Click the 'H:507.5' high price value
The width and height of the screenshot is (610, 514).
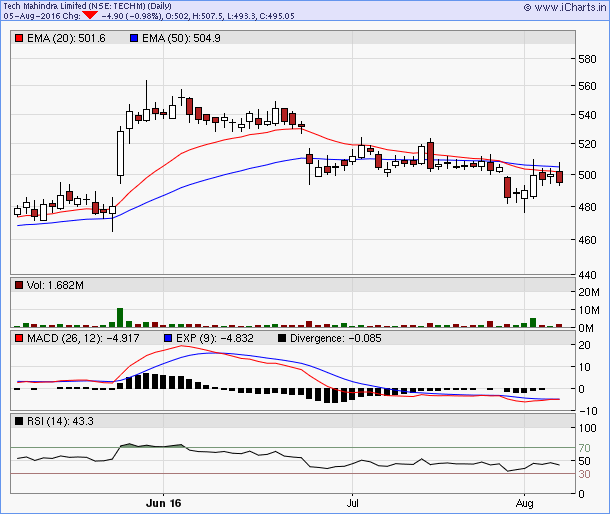pos(208,16)
